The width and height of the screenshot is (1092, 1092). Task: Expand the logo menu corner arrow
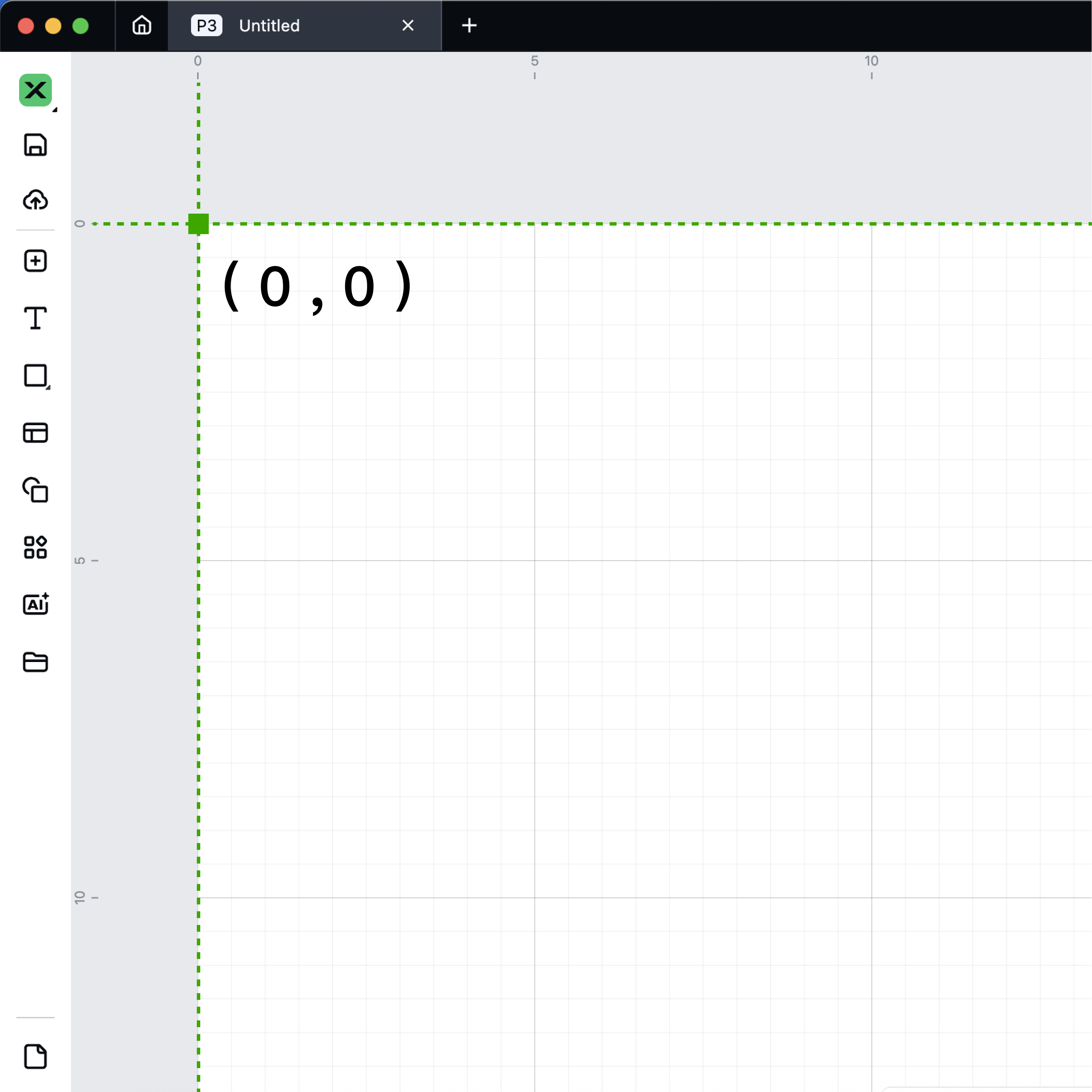(x=55, y=110)
